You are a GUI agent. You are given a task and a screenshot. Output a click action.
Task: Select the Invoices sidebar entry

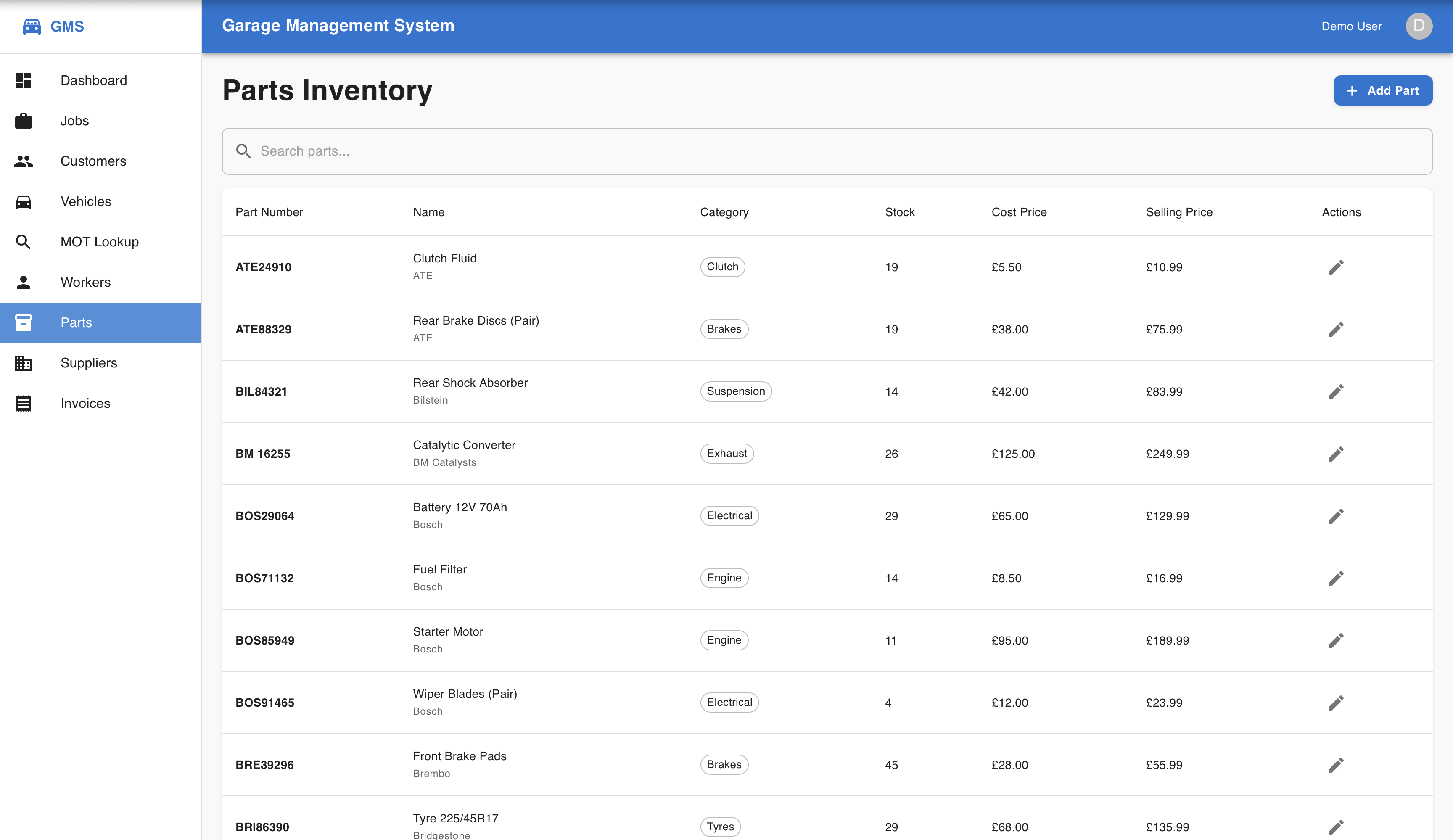(85, 403)
